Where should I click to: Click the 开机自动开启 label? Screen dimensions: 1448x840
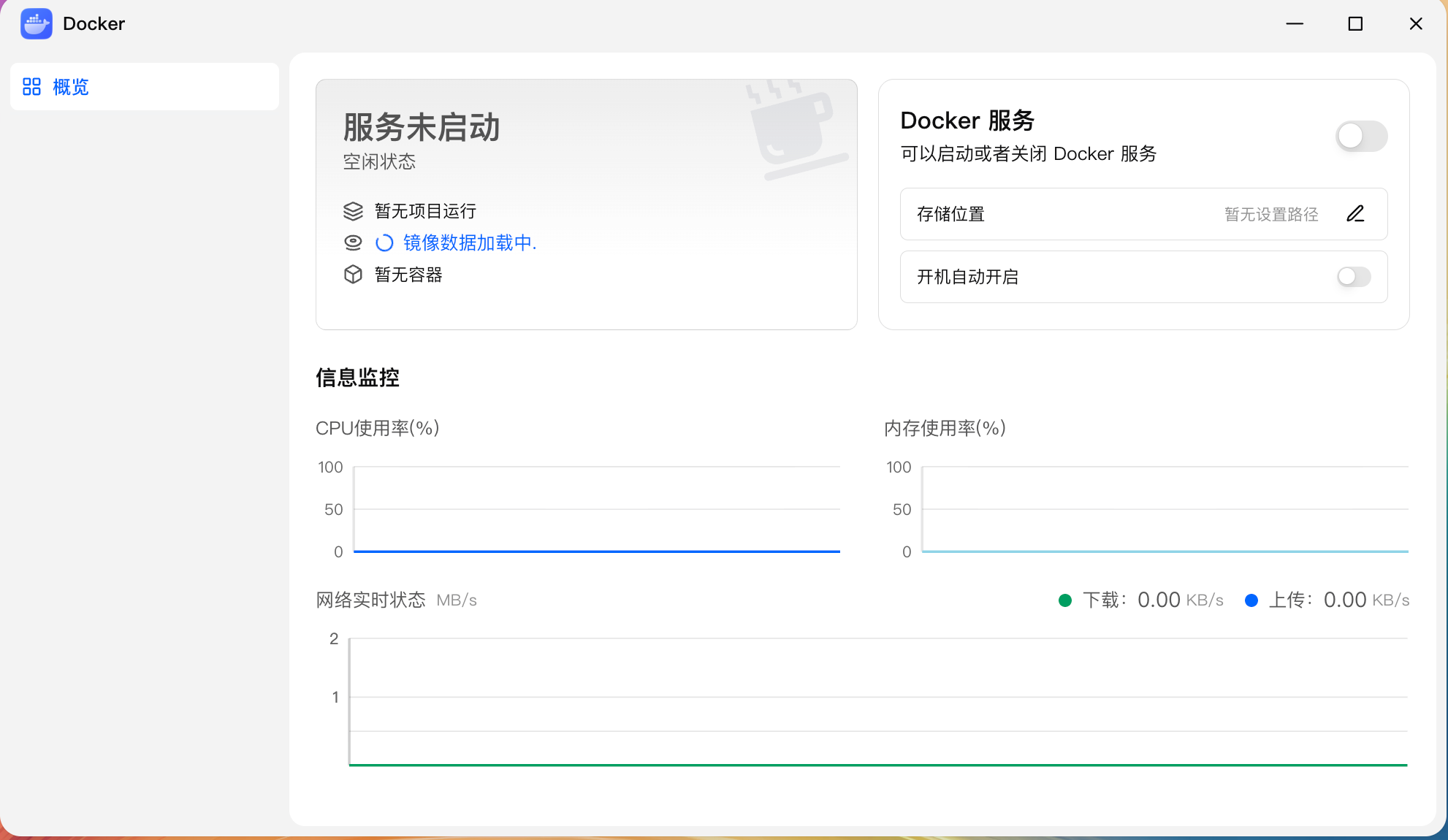967,277
